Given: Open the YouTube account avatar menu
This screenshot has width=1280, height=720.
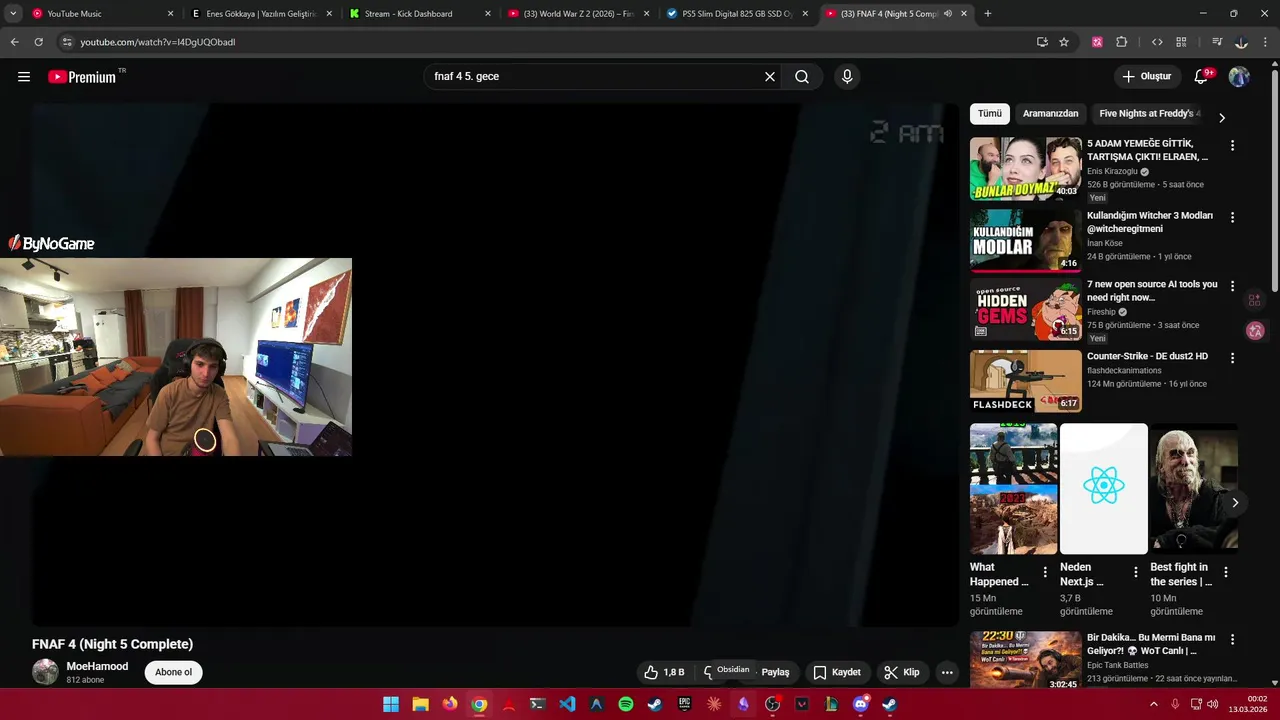Looking at the screenshot, I should [x=1239, y=77].
